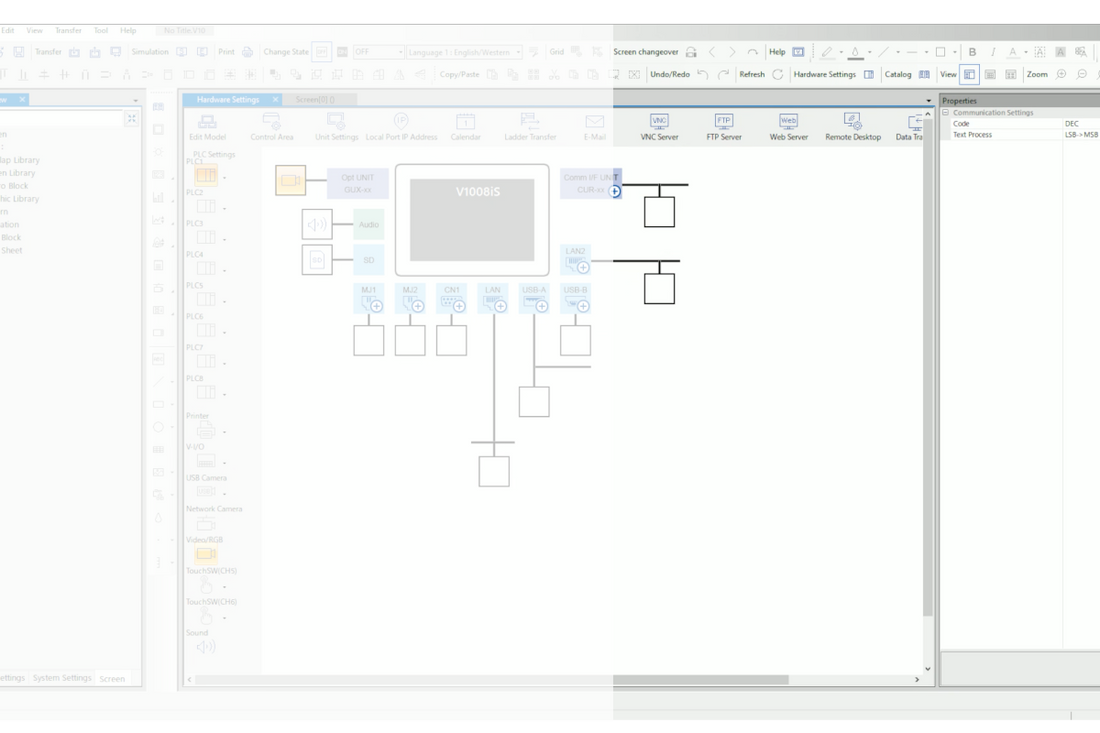
Task: Collapse the Communication Settings property group
Action: tap(946, 113)
